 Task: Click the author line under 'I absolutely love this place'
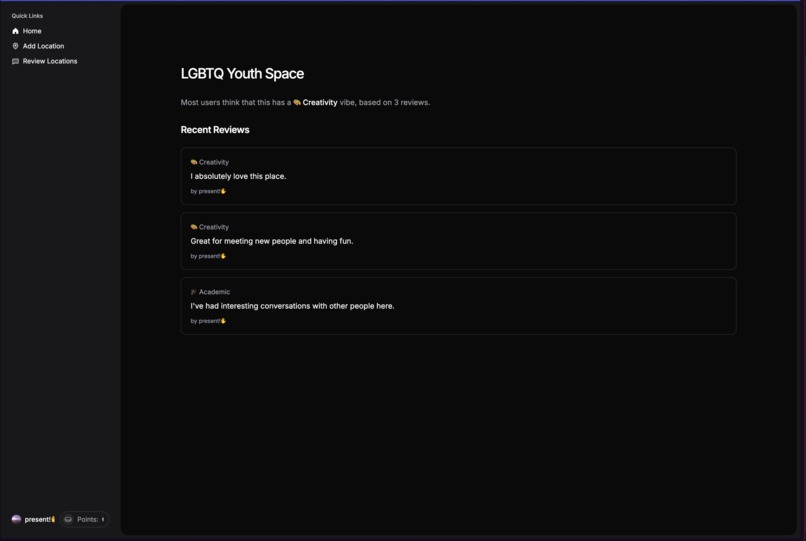[x=208, y=191]
